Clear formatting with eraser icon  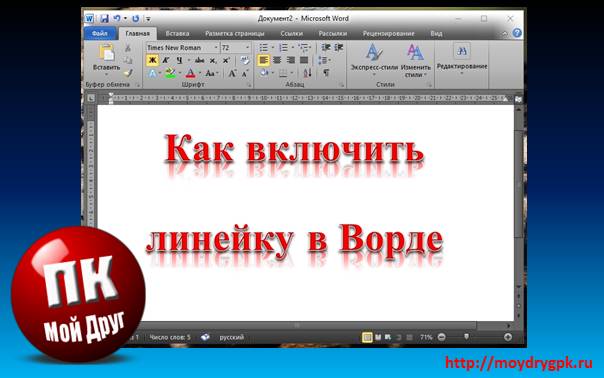click(x=245, y=60)
